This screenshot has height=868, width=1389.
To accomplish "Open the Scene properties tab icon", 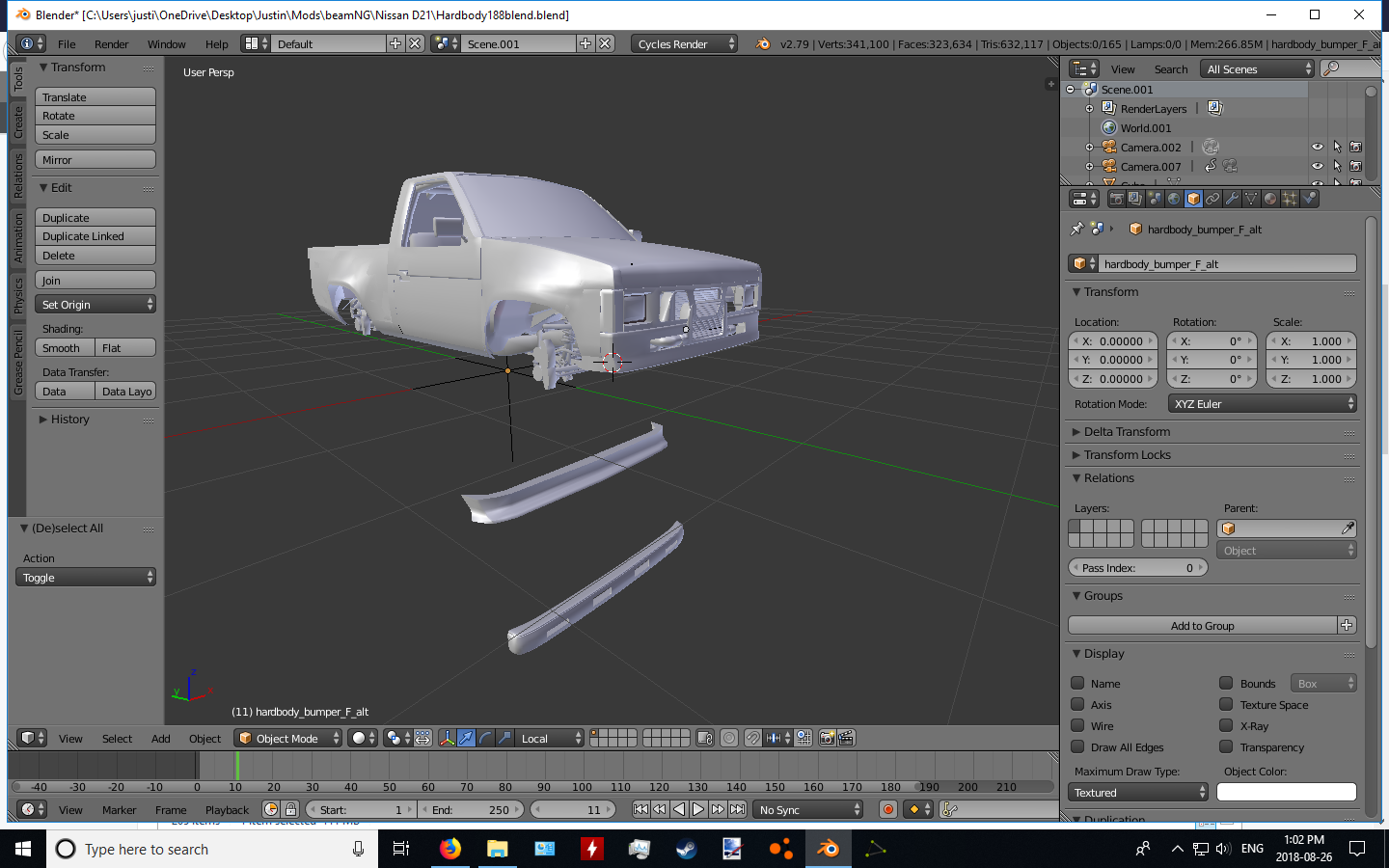I will (1155, 199).
